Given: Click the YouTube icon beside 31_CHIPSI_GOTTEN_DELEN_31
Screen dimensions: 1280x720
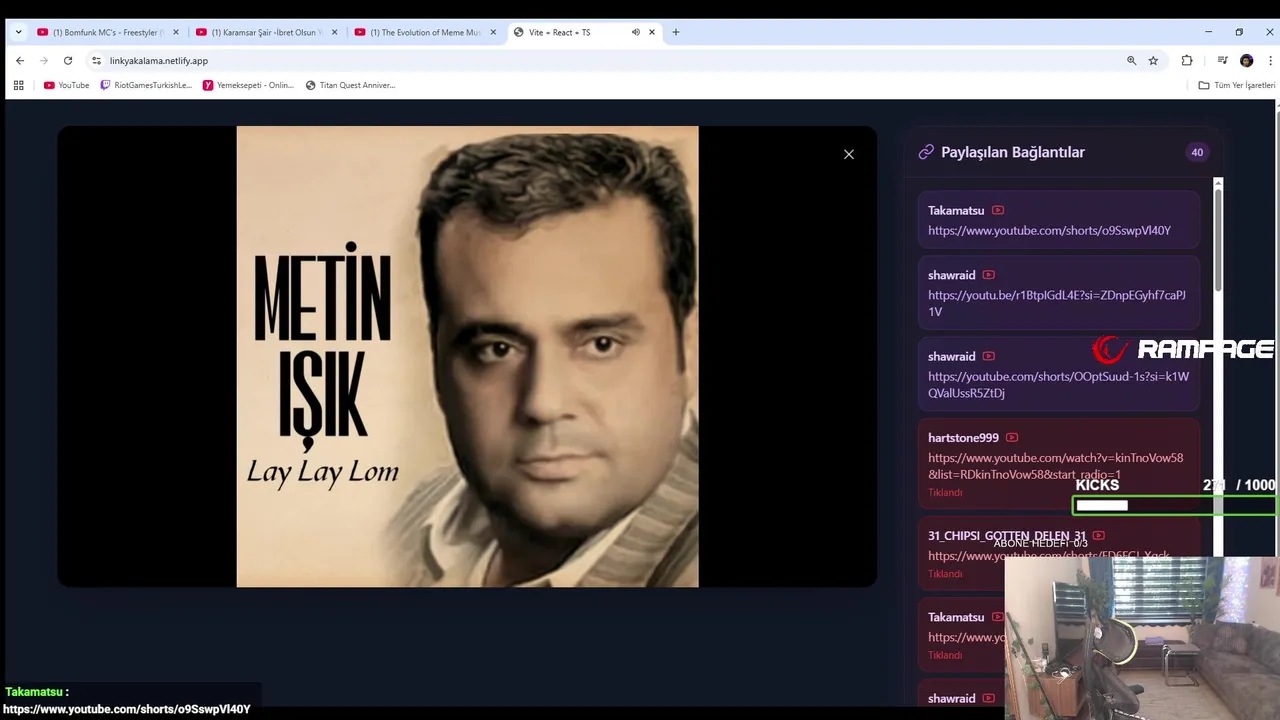Looking at the screenshot, I should (x=1099, y=535).
